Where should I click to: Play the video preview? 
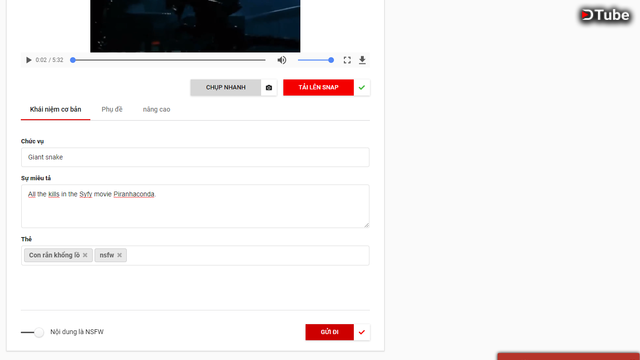click(28, 60)
